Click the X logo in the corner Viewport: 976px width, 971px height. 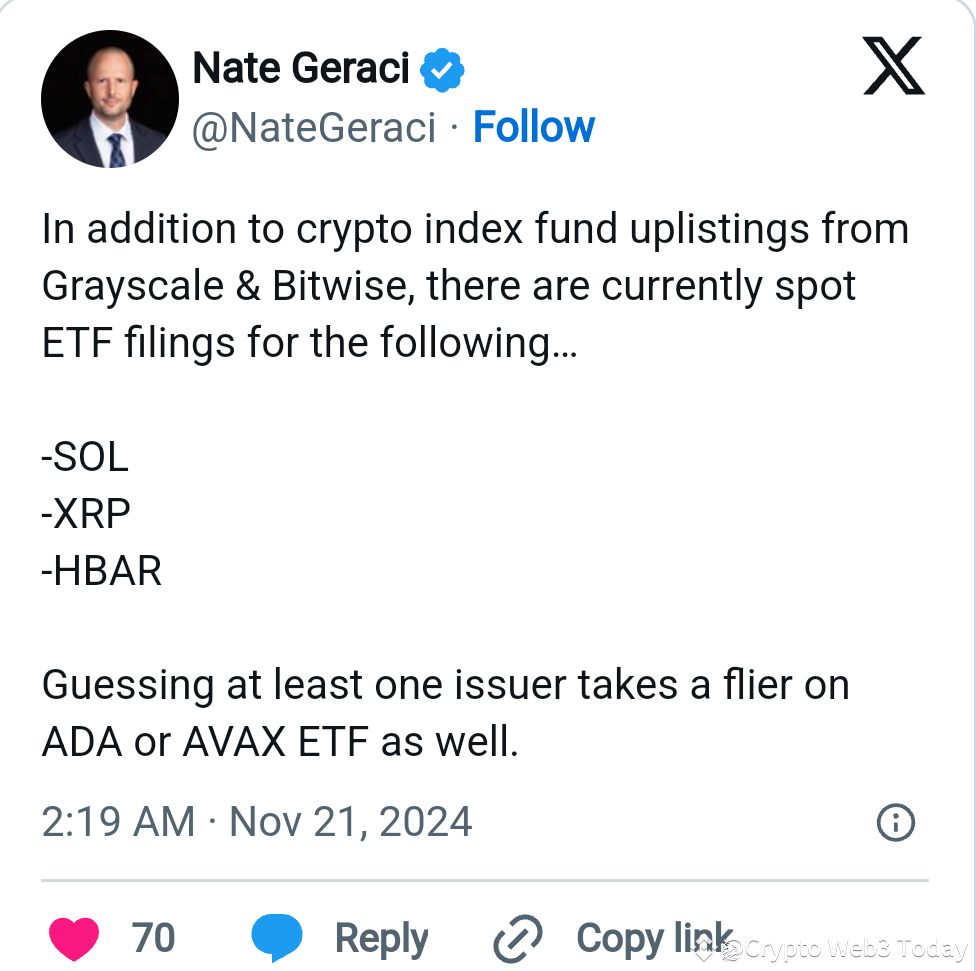[893, 65]
